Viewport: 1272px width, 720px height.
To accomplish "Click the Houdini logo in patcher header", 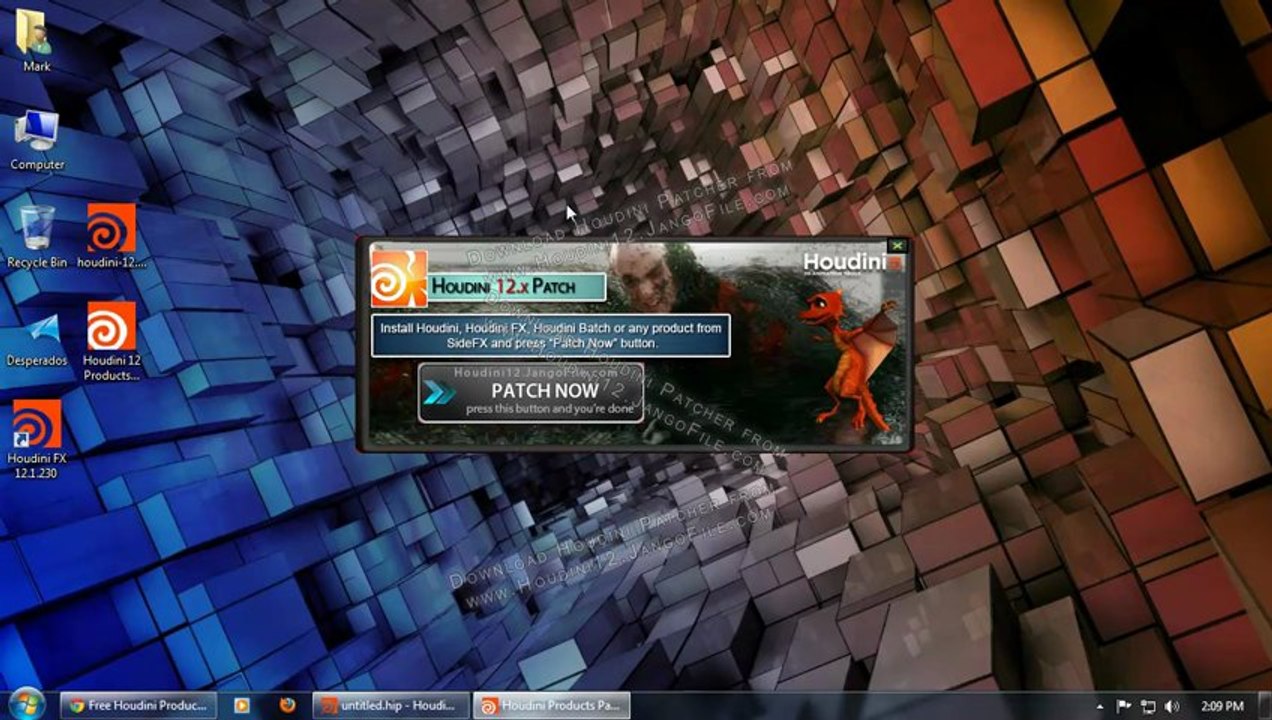I will tap(399, 278).
